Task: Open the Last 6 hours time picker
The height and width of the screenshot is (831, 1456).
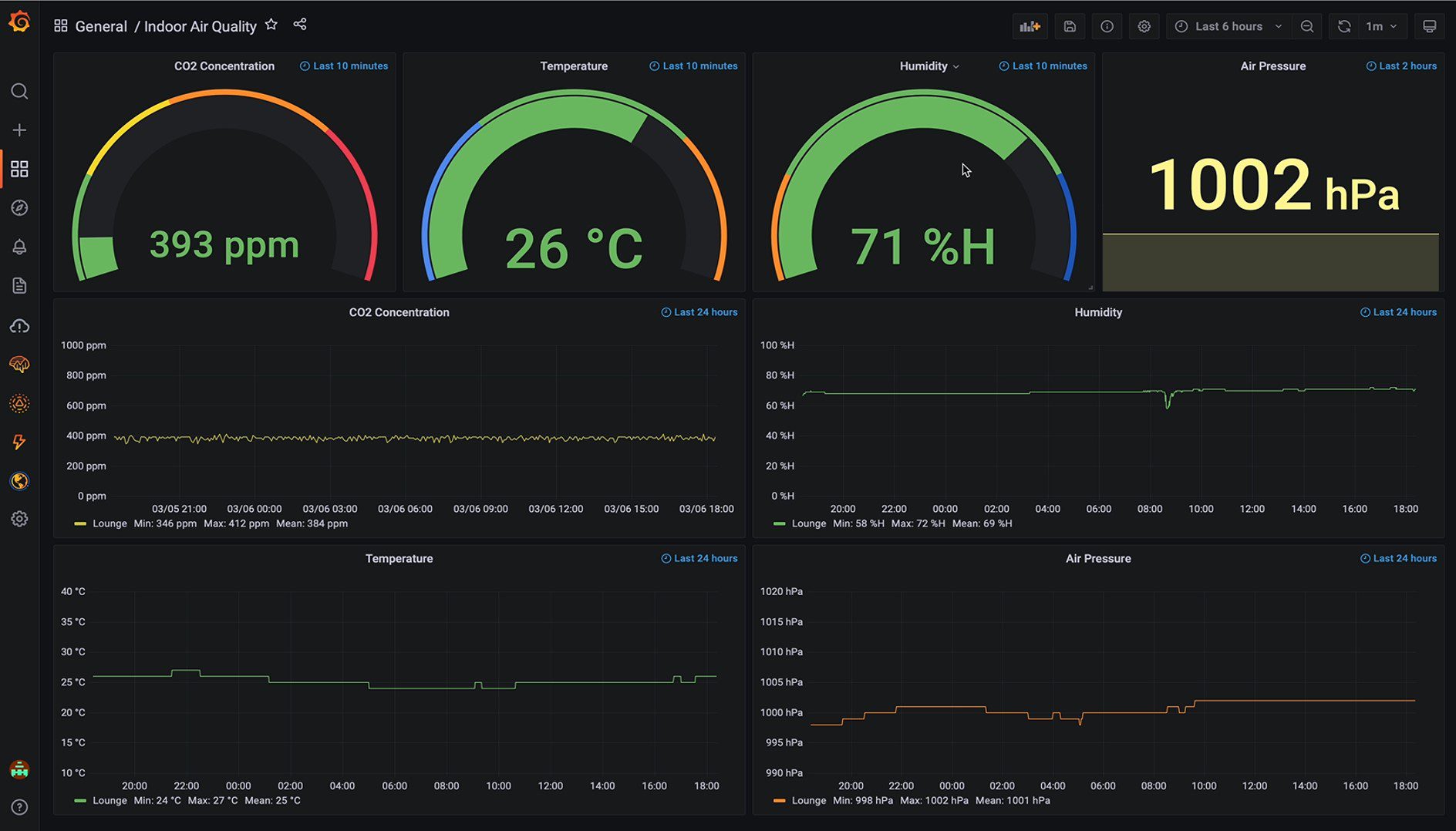Action: [x=1228, y=26]
